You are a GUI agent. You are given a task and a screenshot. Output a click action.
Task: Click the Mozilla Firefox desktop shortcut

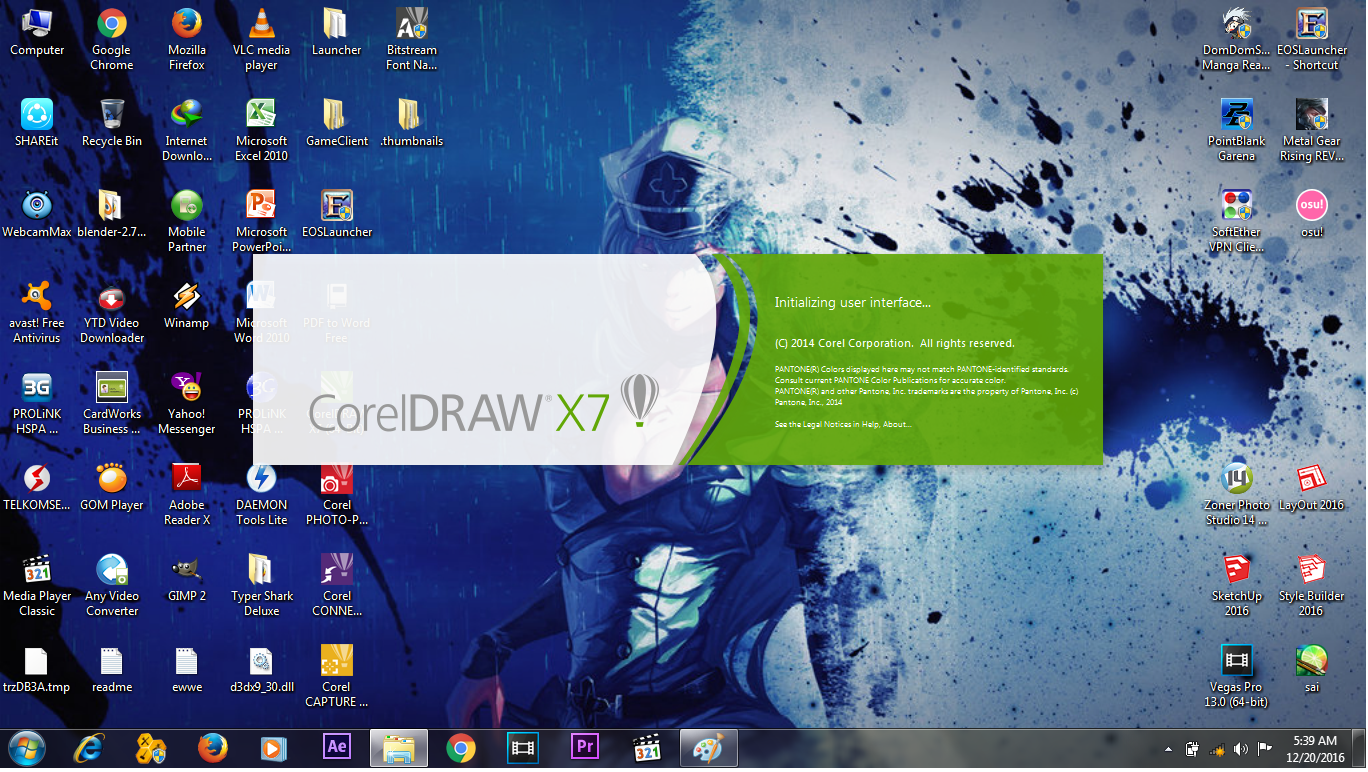pyautogui.click(x=187, y=40)
